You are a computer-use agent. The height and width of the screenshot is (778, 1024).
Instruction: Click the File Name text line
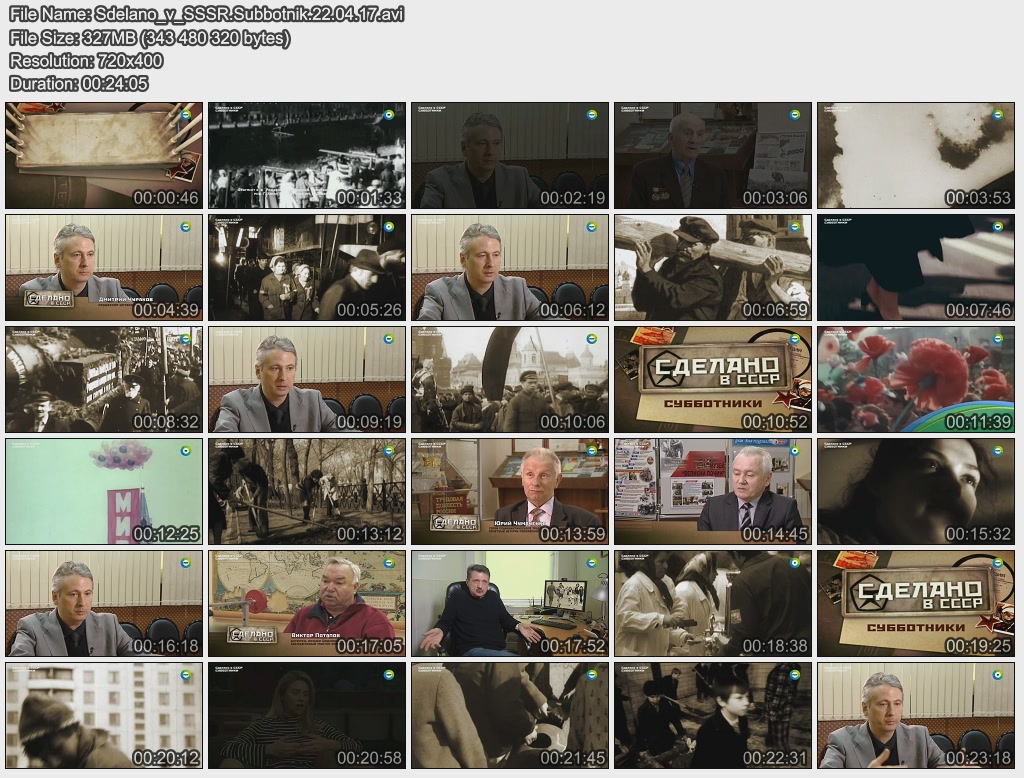point(208,16)
